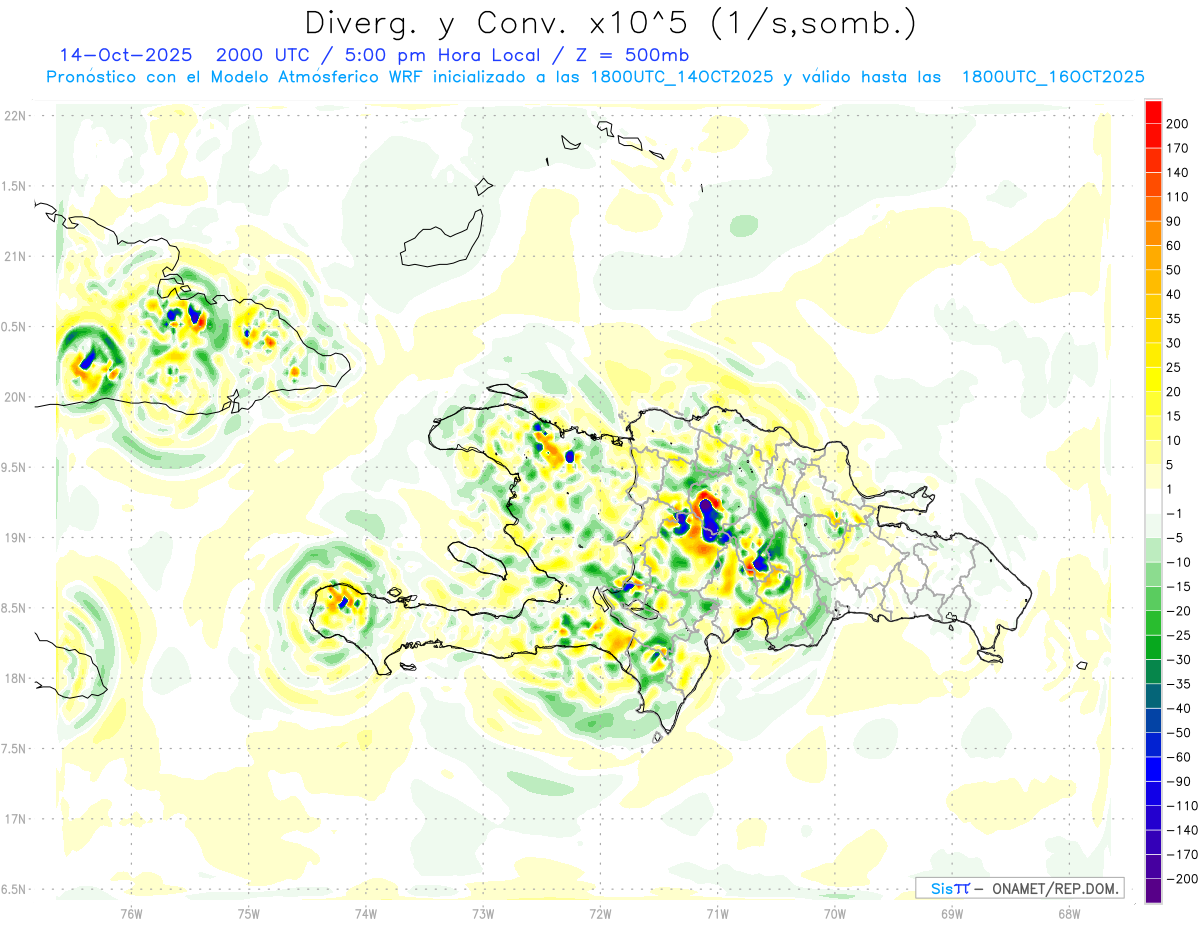This screenshot has height=927, width=1200.
Task: Click the 22N latitude axis label
Action: click(x=14, y=115)
